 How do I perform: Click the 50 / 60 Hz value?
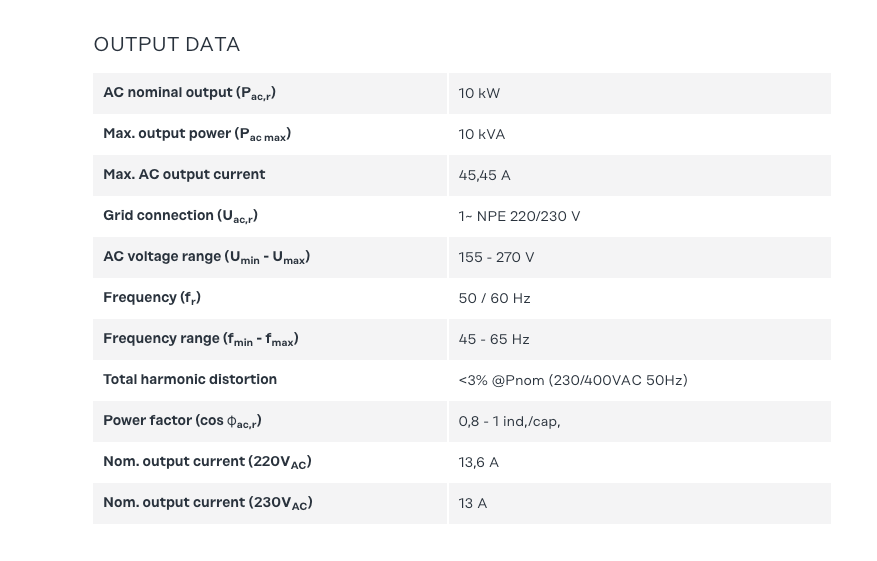(x=494, y=298)
